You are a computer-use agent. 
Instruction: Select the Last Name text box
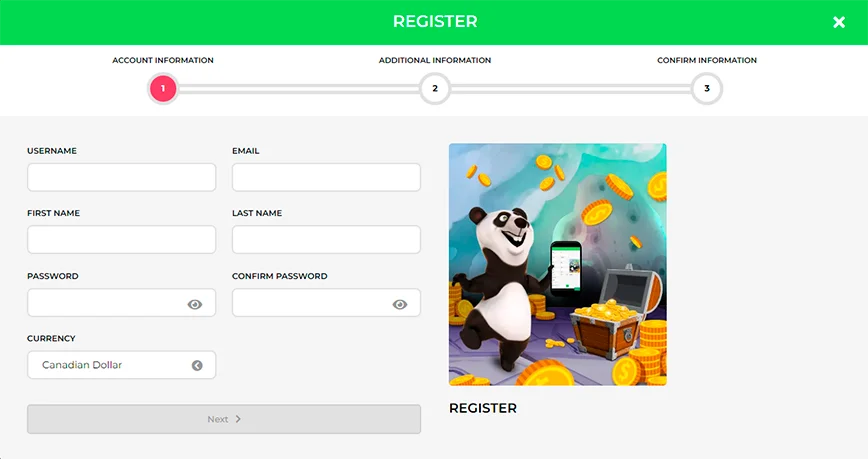tap(326, 240)
